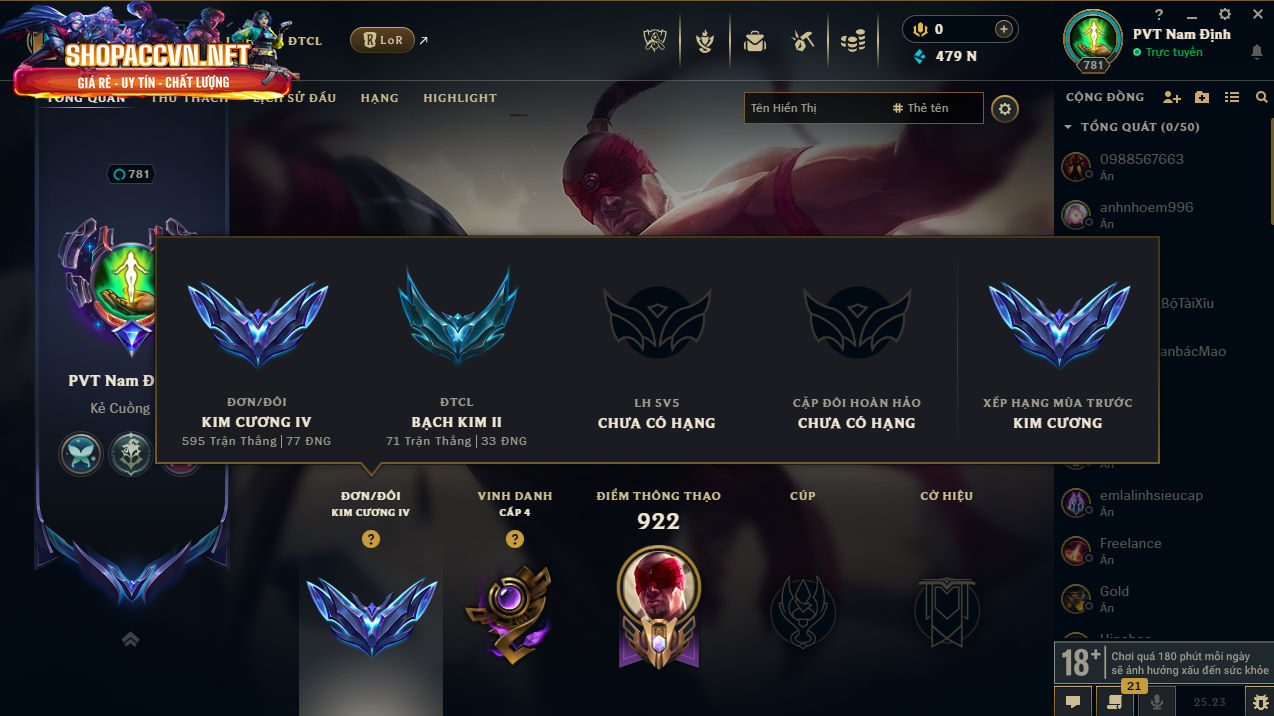The height and width of the screenshot is (716, 1274).
Task: Open the HIGHLIGHT tab
Action: pos(460,98)
